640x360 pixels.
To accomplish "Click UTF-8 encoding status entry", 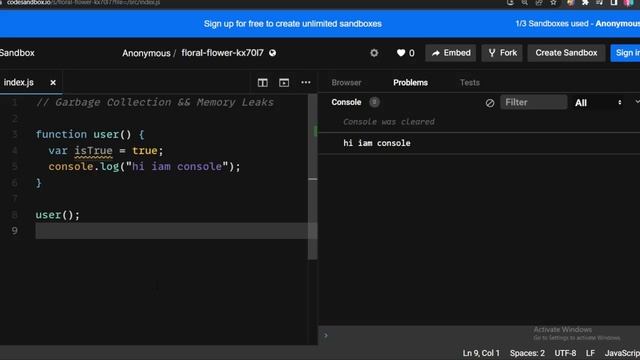I will [x=565, y=353].
